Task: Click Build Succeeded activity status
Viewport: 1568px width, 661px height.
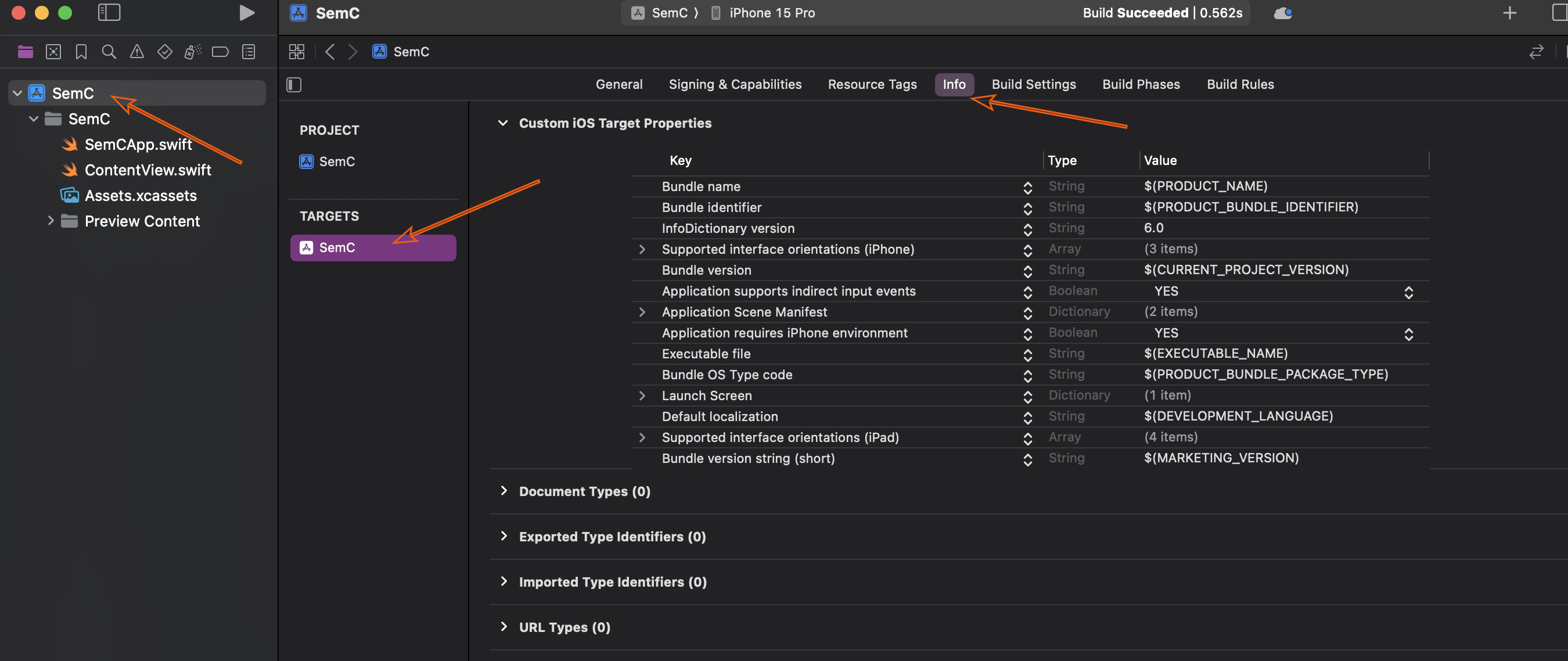Action: coord(1162,13)
